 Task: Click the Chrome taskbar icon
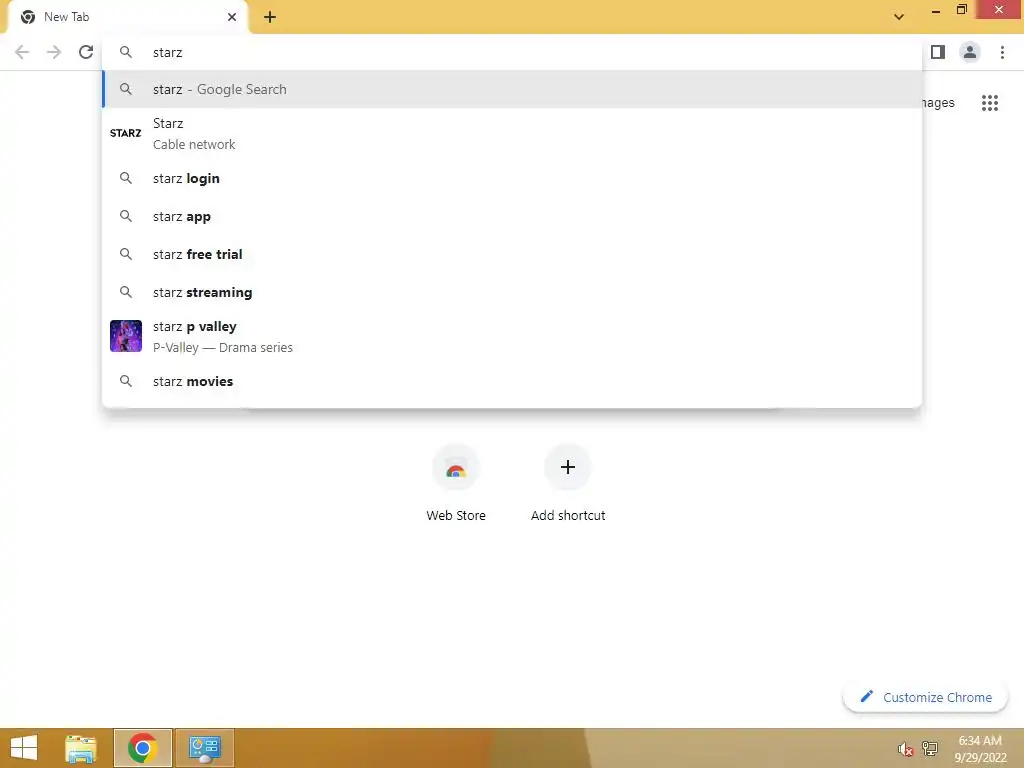tap(142, 748)
